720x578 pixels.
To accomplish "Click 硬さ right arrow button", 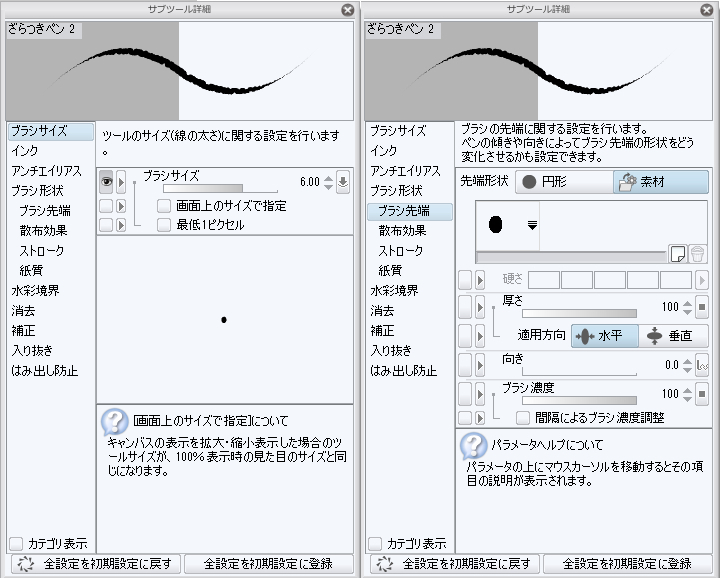I will tap(701, 280).
